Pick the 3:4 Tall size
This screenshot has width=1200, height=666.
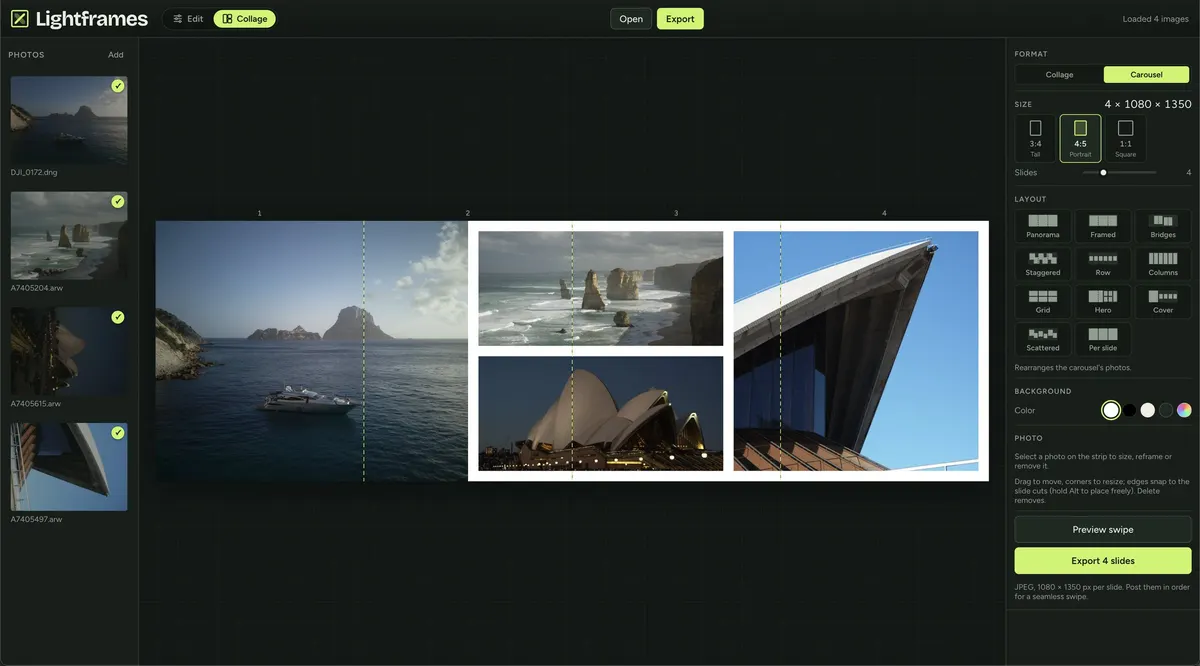pyautogui.click(x=1035, y=138)
